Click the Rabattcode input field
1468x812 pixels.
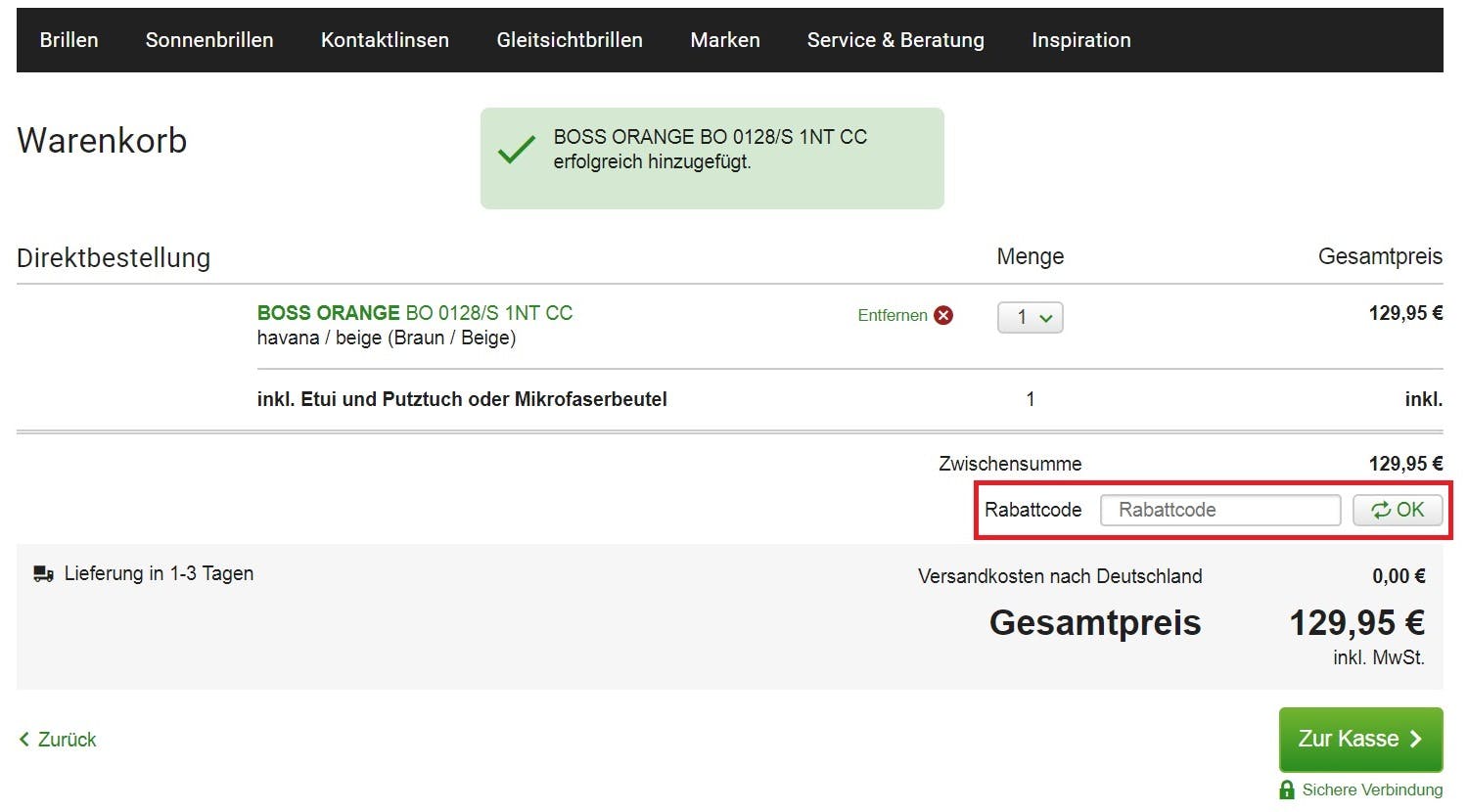1220,510
